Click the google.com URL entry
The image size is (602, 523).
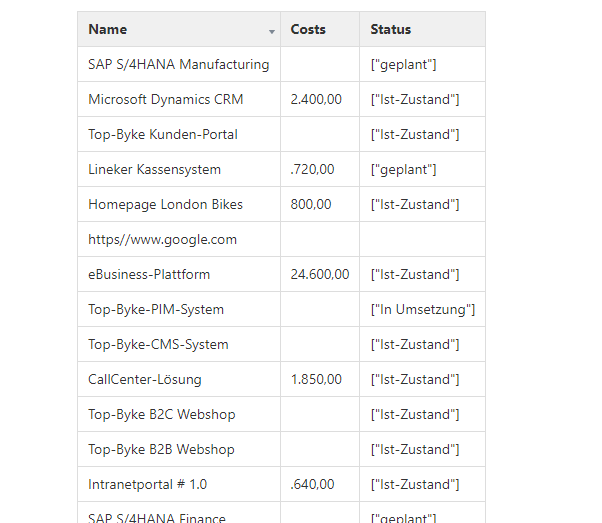coord(162,239)
